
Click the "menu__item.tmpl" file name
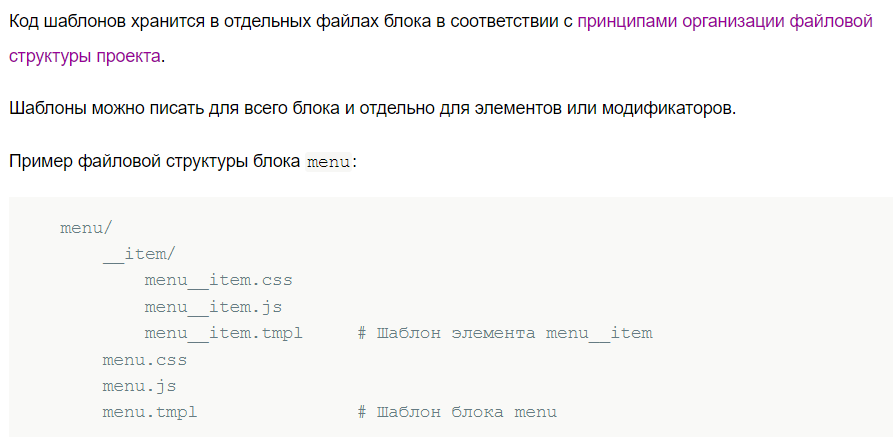(224, 333)
